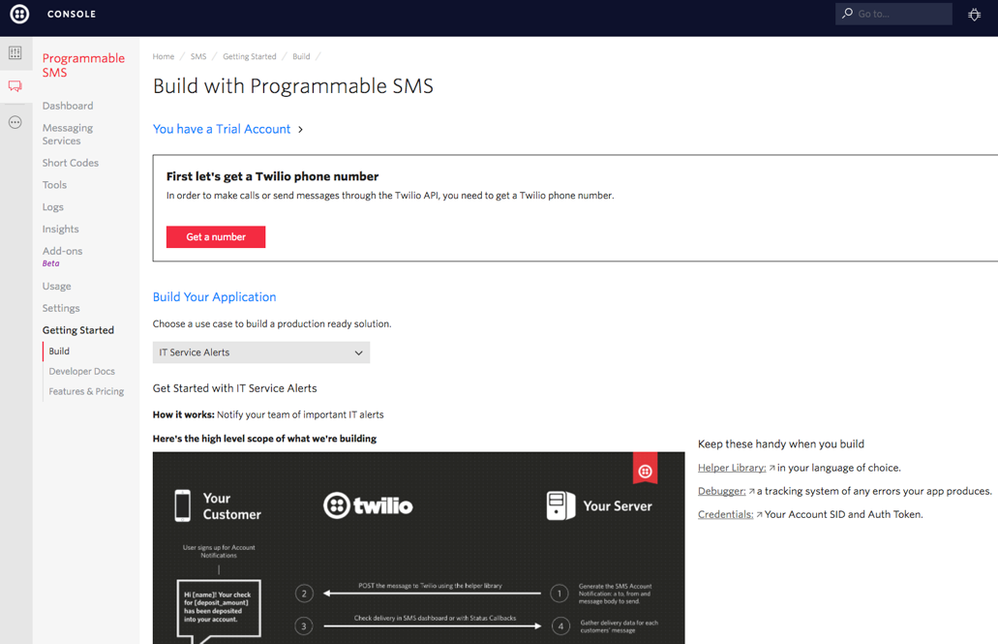
Task: Click the First let's get a Twilio phone number heading
Action: [x=272, y=177]
